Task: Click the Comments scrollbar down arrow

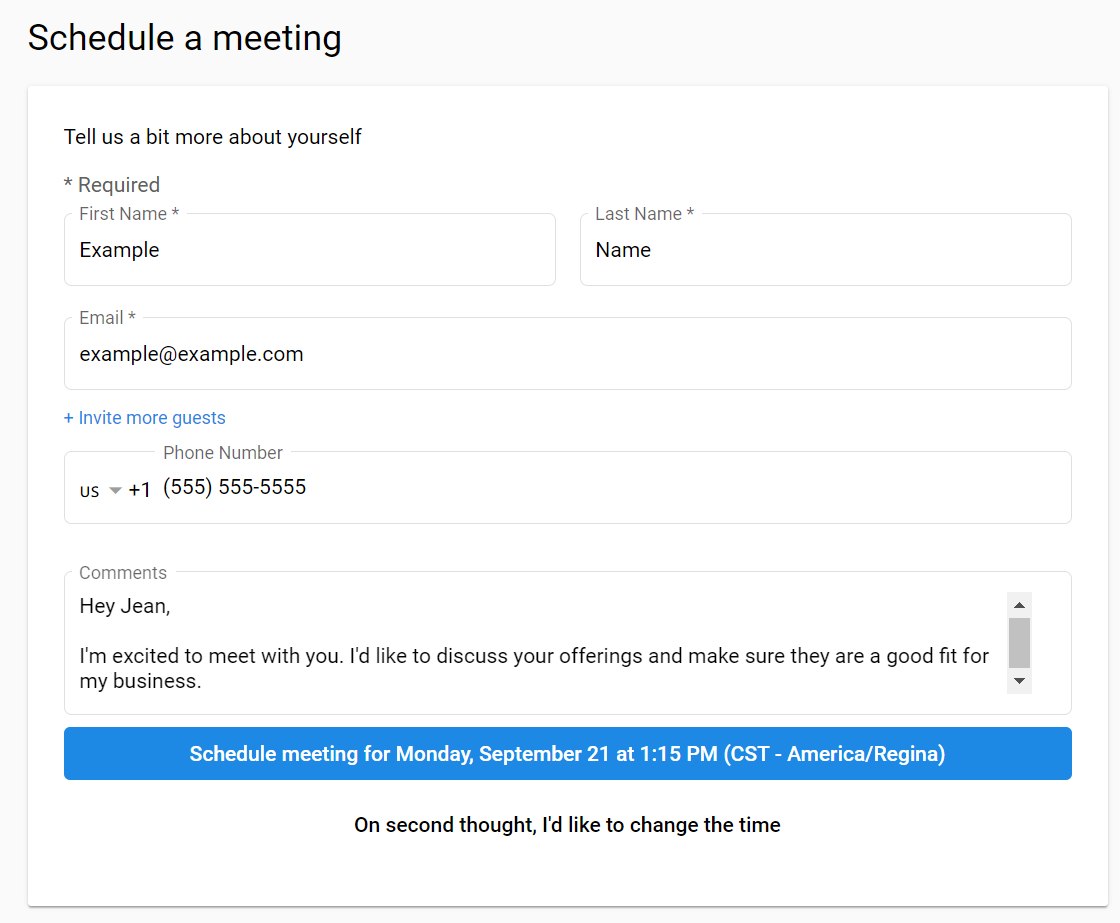Action: point(1019,681)
